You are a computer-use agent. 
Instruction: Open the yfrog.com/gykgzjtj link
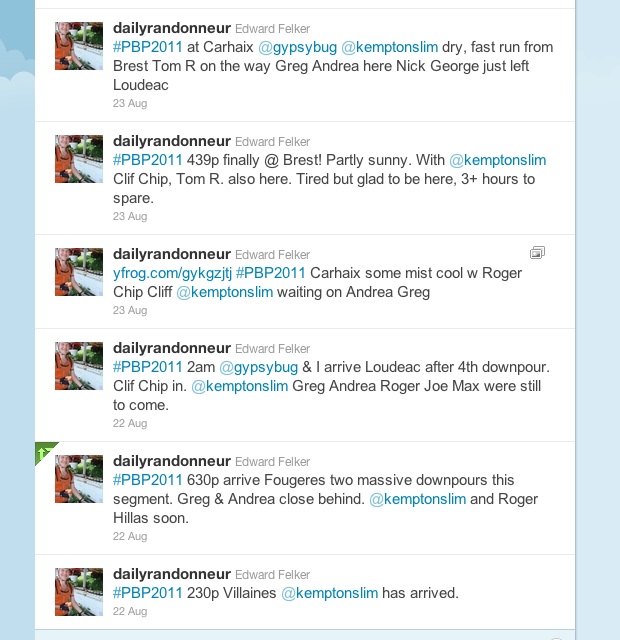point(172,273)
